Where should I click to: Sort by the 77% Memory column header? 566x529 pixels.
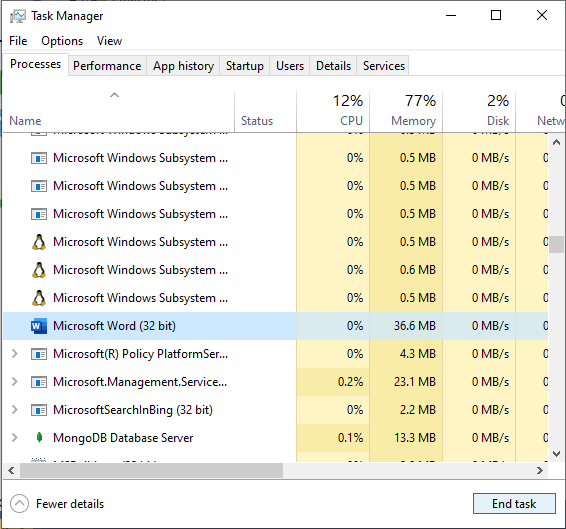(406, 112)
